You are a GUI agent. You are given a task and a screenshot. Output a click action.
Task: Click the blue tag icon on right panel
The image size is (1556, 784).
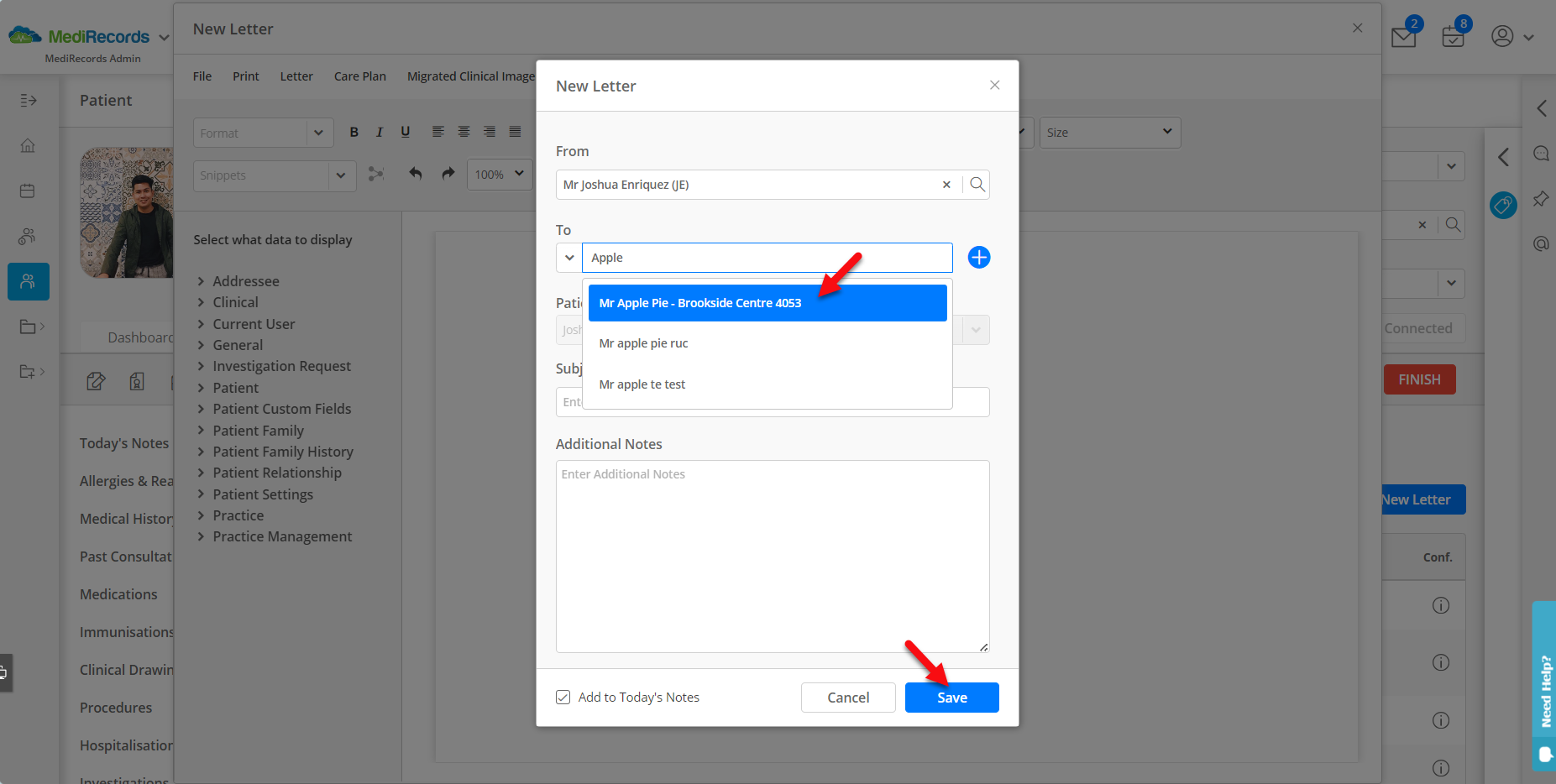coord(1503,205)
